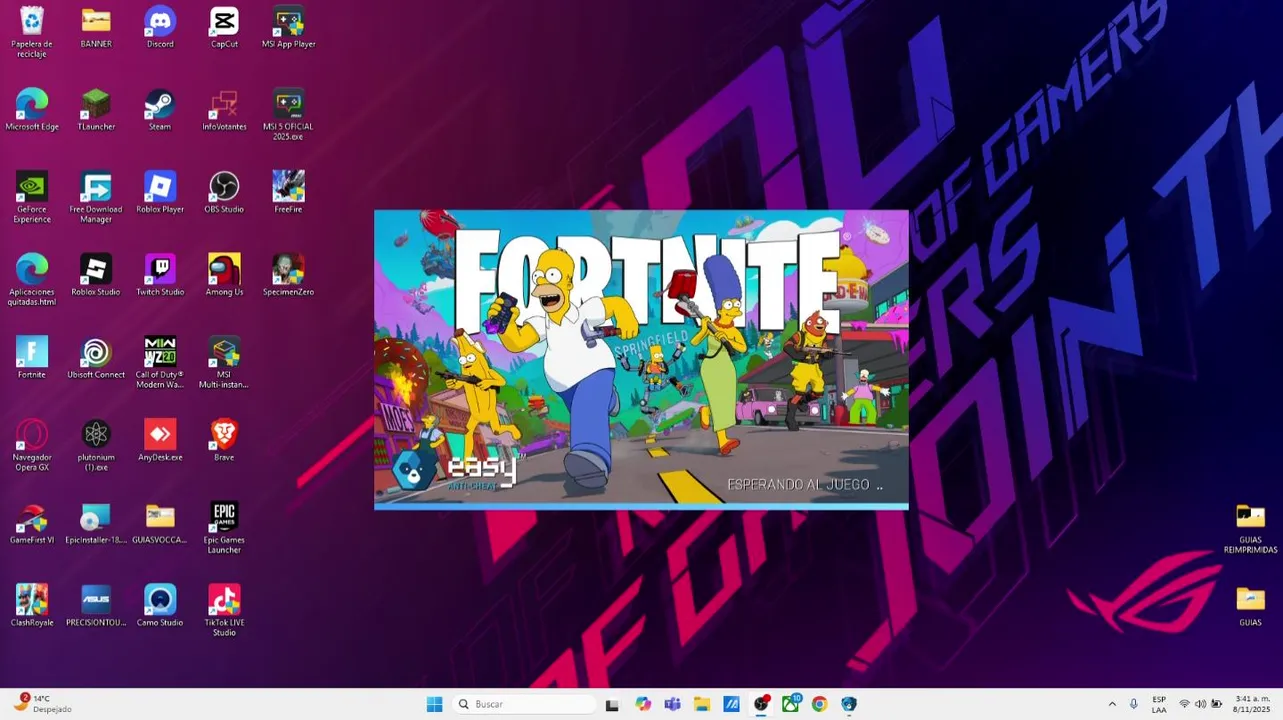Click the Easy Anti-Cheat logo
This screenshot has height=720, width=1283.
[x=457, y=470]
